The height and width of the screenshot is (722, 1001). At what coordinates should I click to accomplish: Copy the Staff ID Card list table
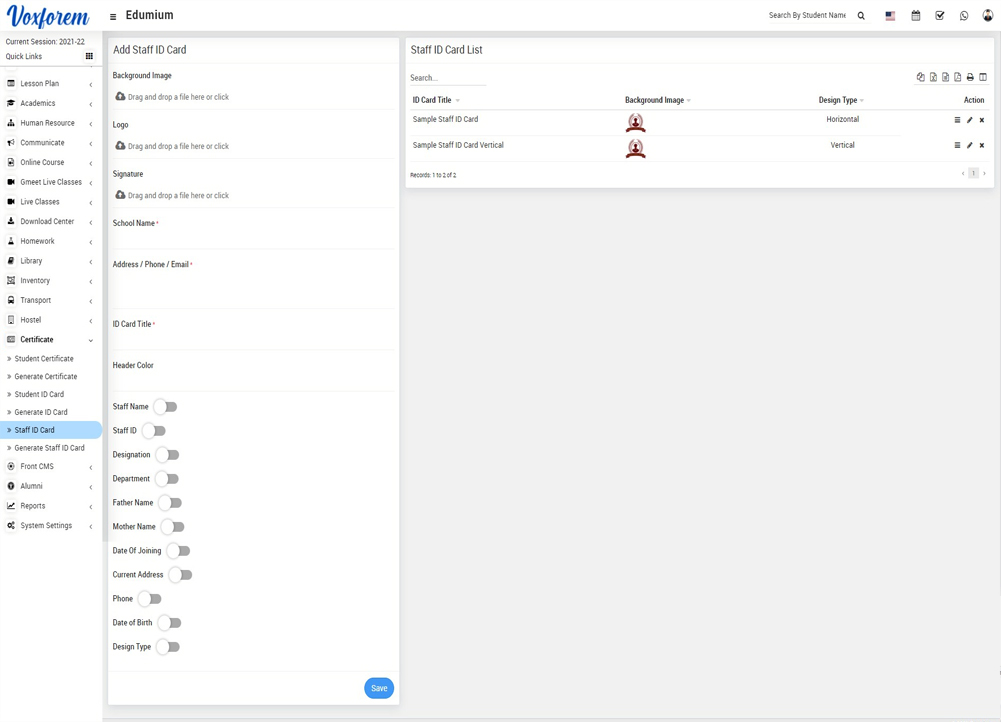921,77
